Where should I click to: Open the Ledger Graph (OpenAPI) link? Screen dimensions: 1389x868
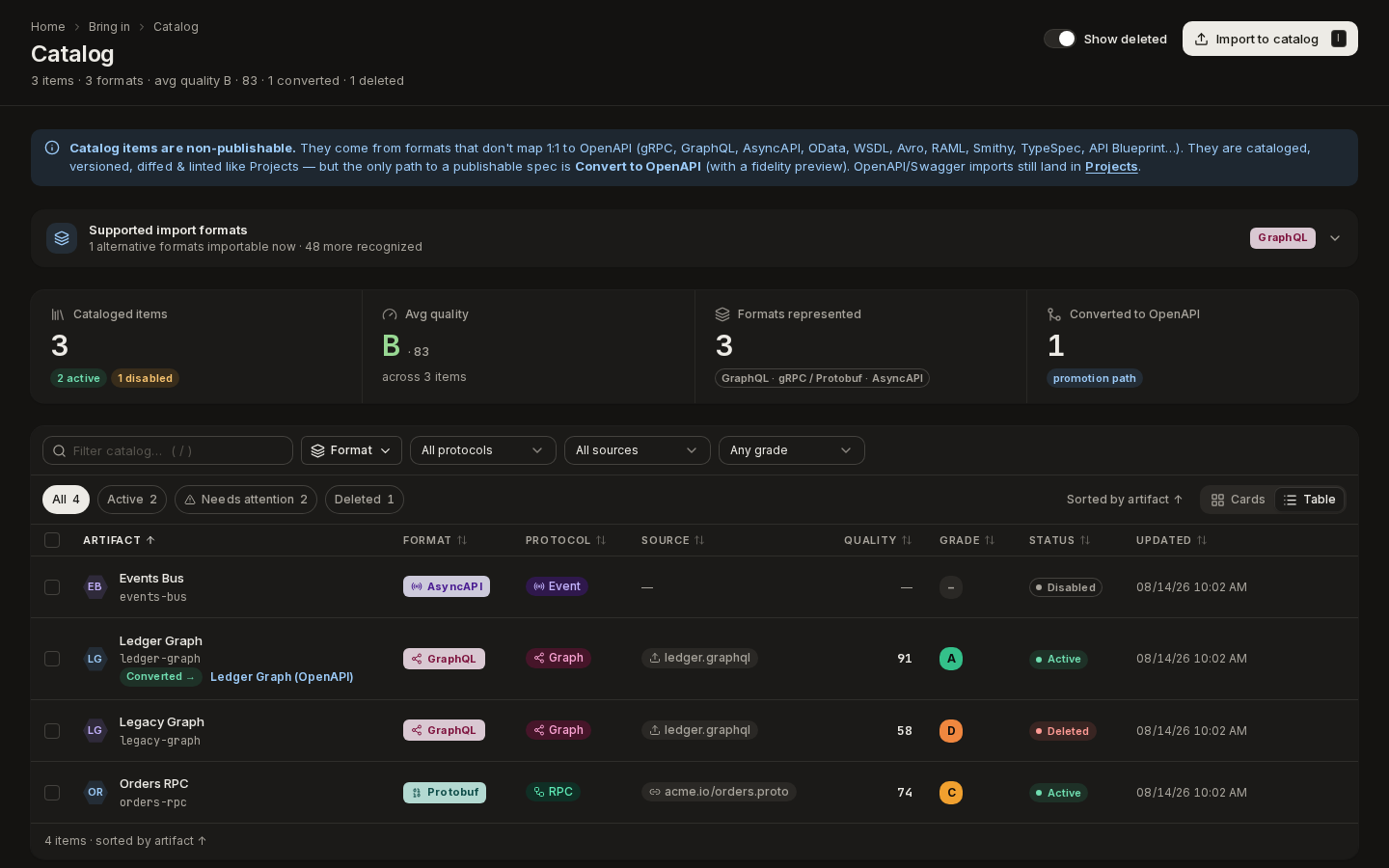tap(282, 677)
